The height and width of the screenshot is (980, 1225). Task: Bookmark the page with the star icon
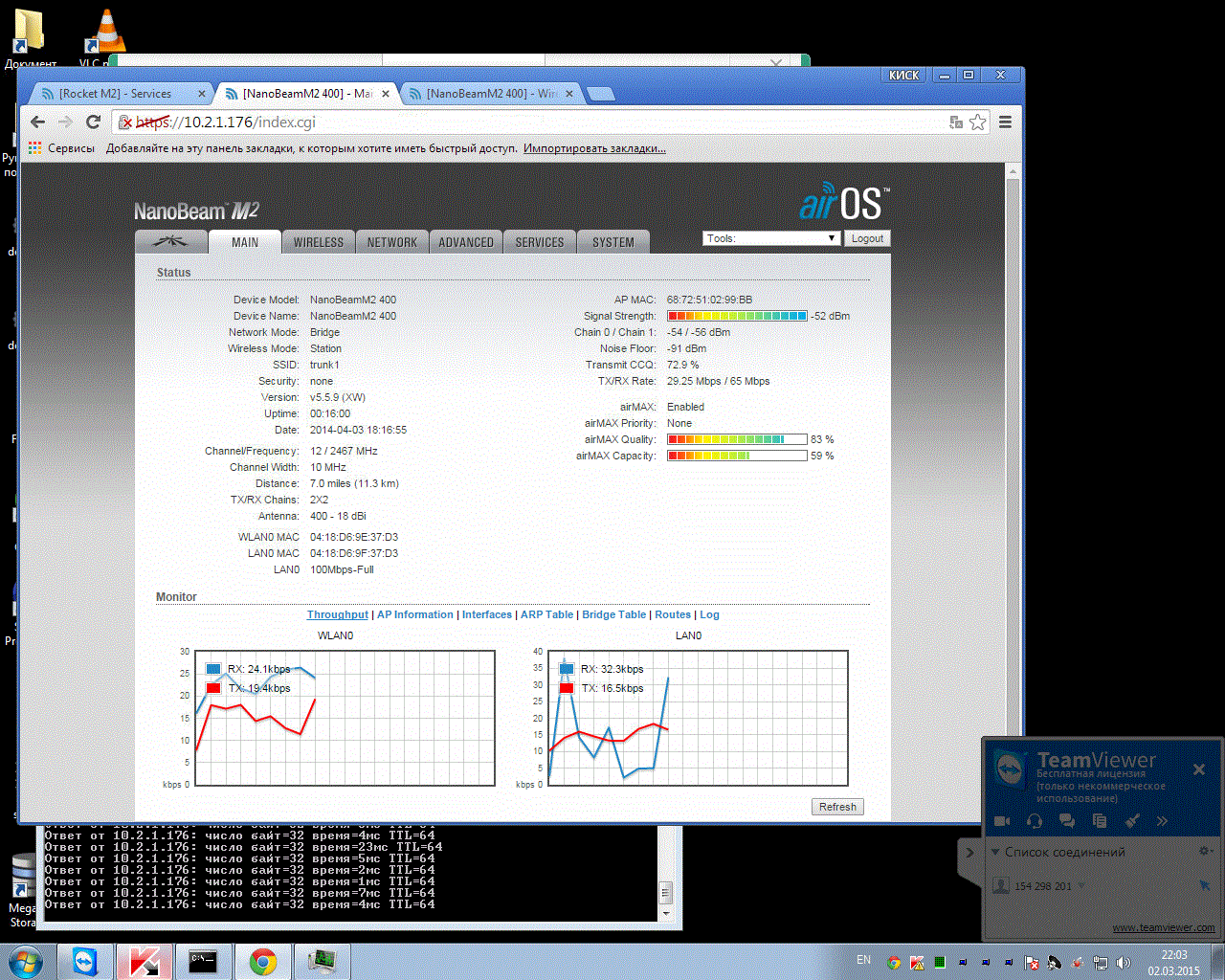(977, 122)
